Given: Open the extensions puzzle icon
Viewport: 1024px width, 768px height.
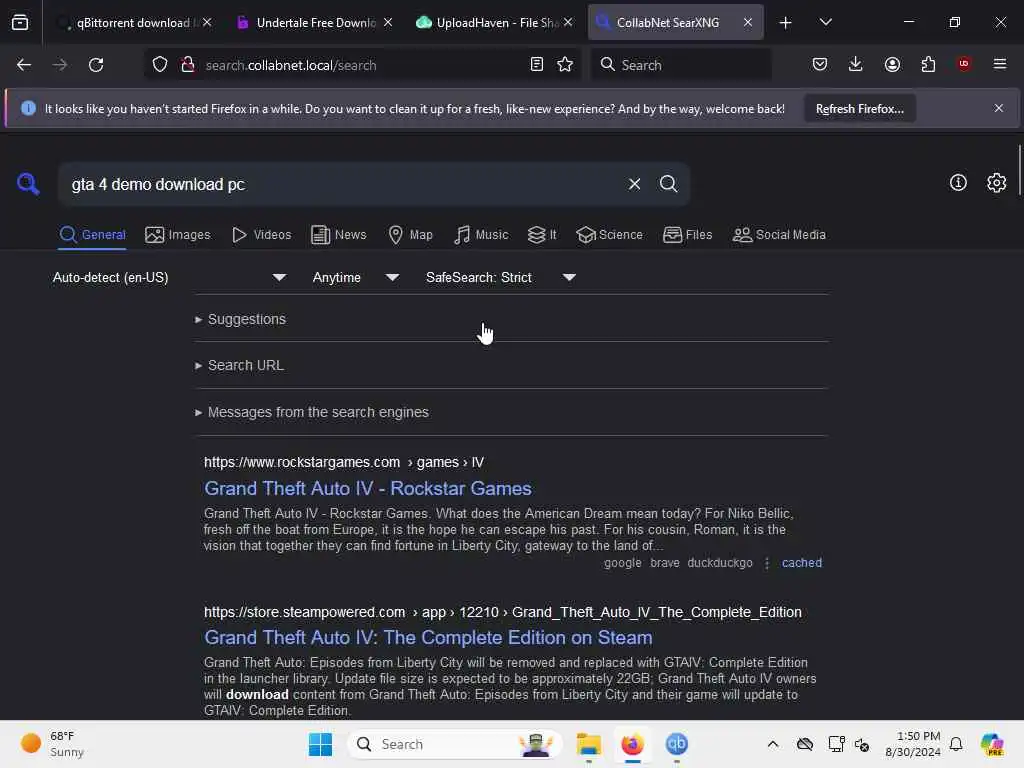Looking at the screenshot, I should coord(928,65).
